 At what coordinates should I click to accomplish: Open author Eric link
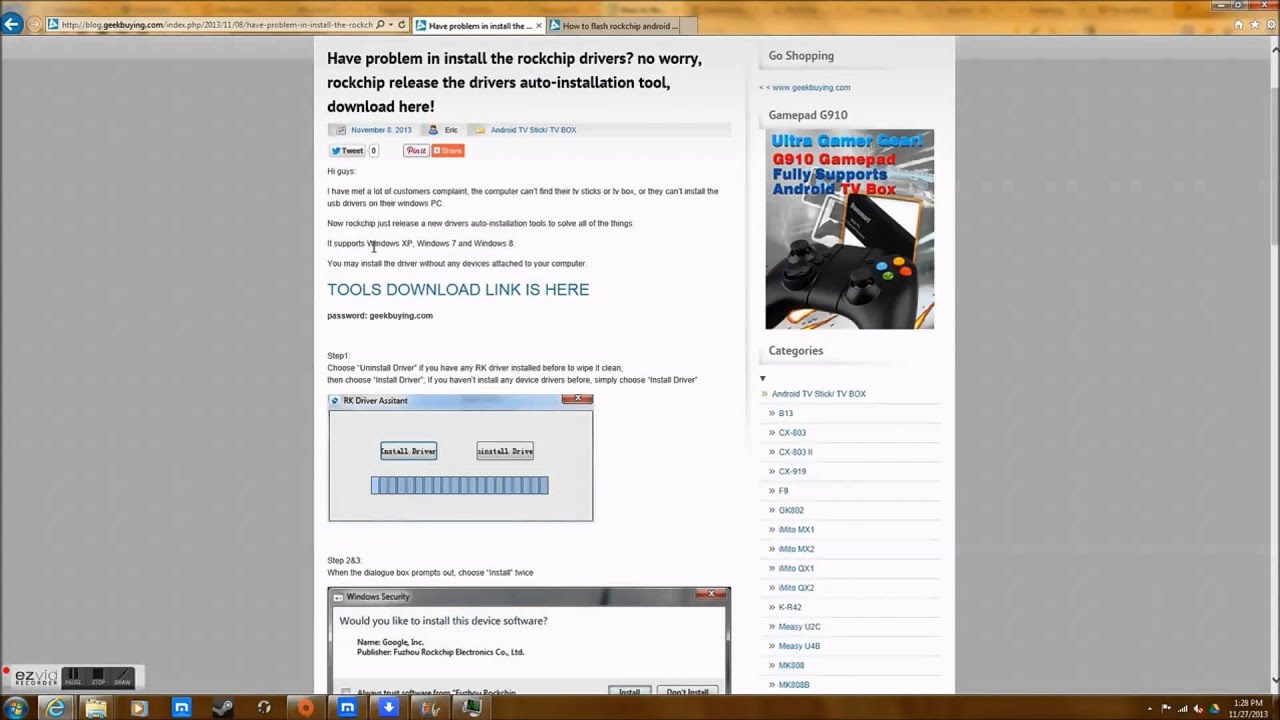tap(451, 130)
